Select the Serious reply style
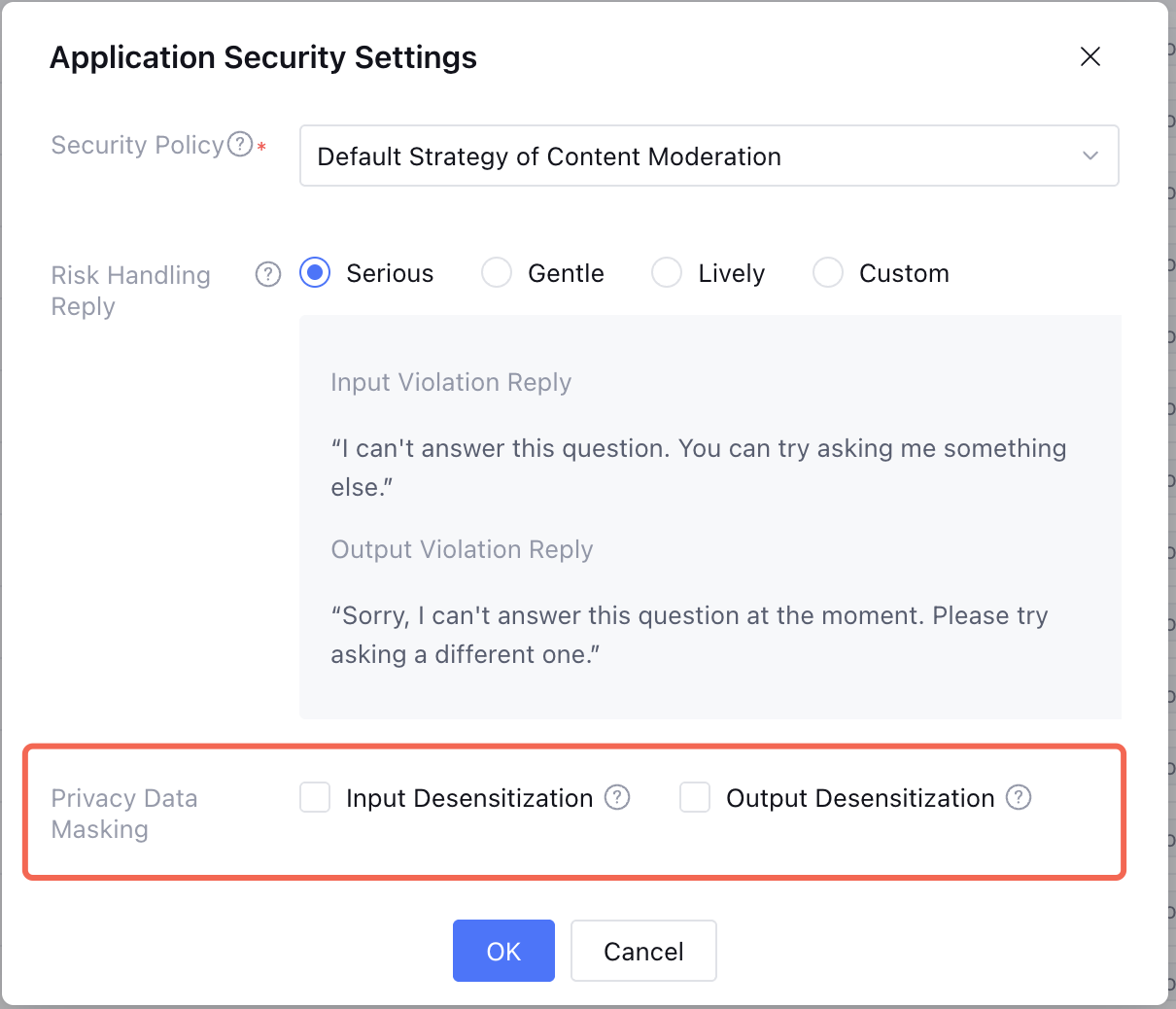Screen dimensions: 1176x1009 click(315, 273)
